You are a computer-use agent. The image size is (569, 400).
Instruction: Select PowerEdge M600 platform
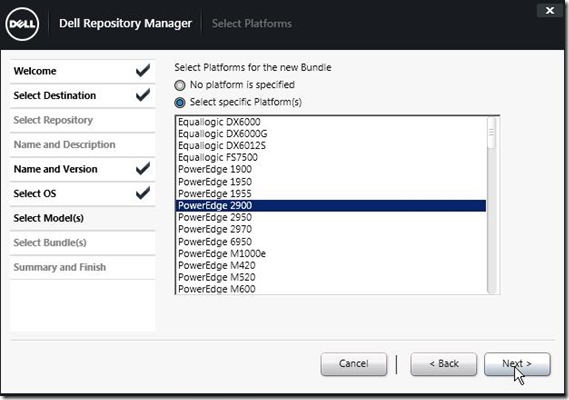pyautogui.click(x=331, y=289)
